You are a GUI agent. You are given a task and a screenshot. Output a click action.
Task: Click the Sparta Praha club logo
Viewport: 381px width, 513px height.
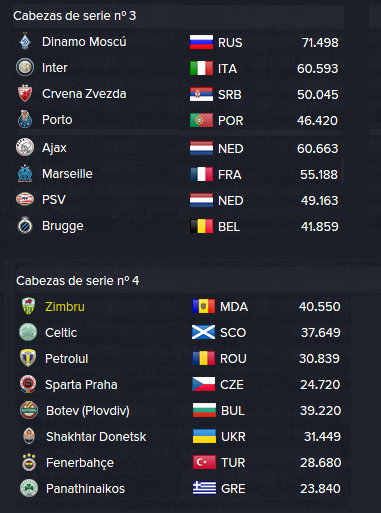click(28, 384)
